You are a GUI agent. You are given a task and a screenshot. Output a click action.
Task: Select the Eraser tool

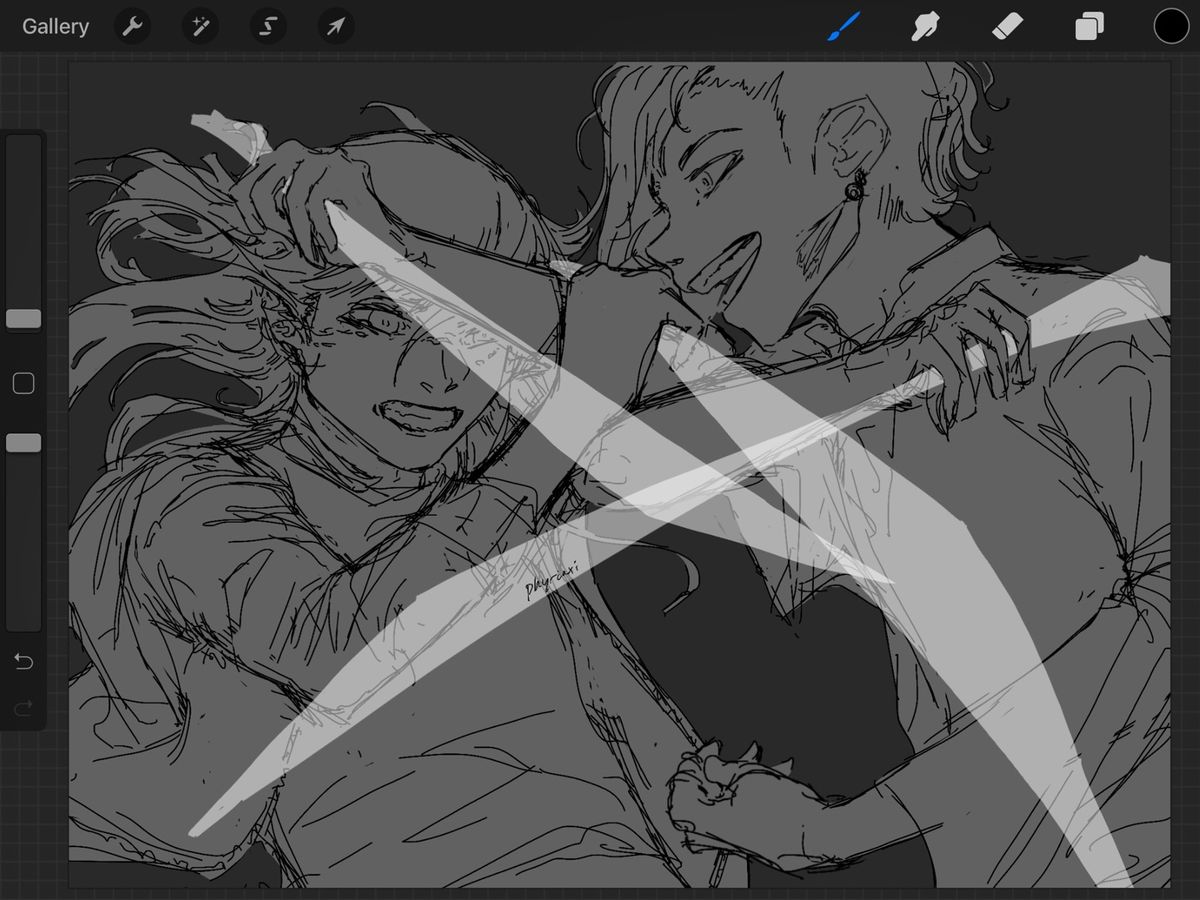[1007, 26]
